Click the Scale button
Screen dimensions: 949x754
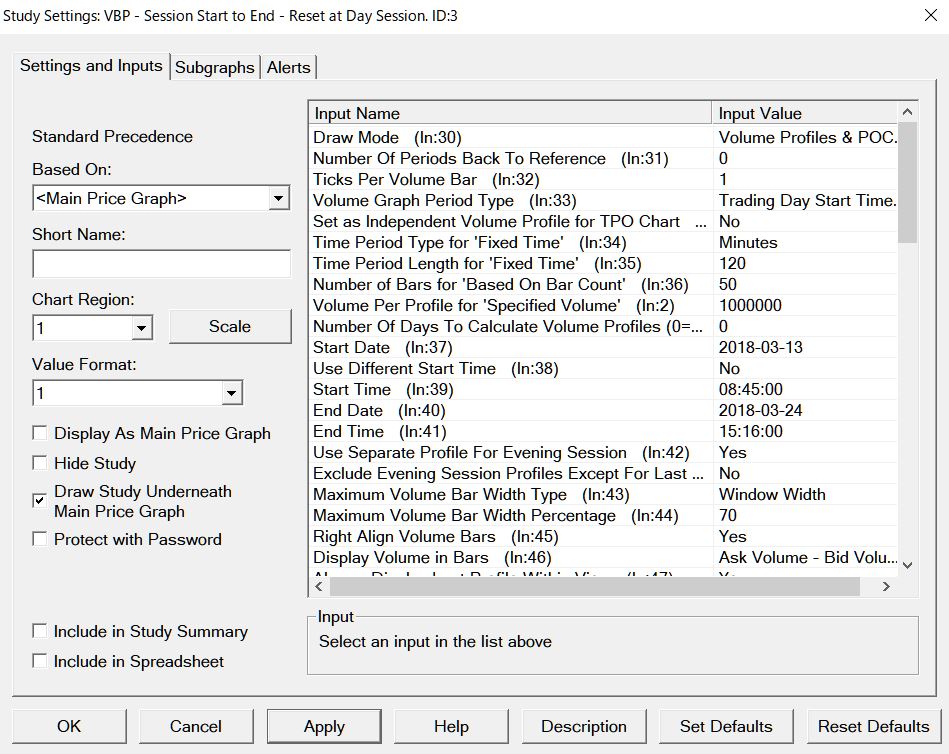[x=229, y=327]
